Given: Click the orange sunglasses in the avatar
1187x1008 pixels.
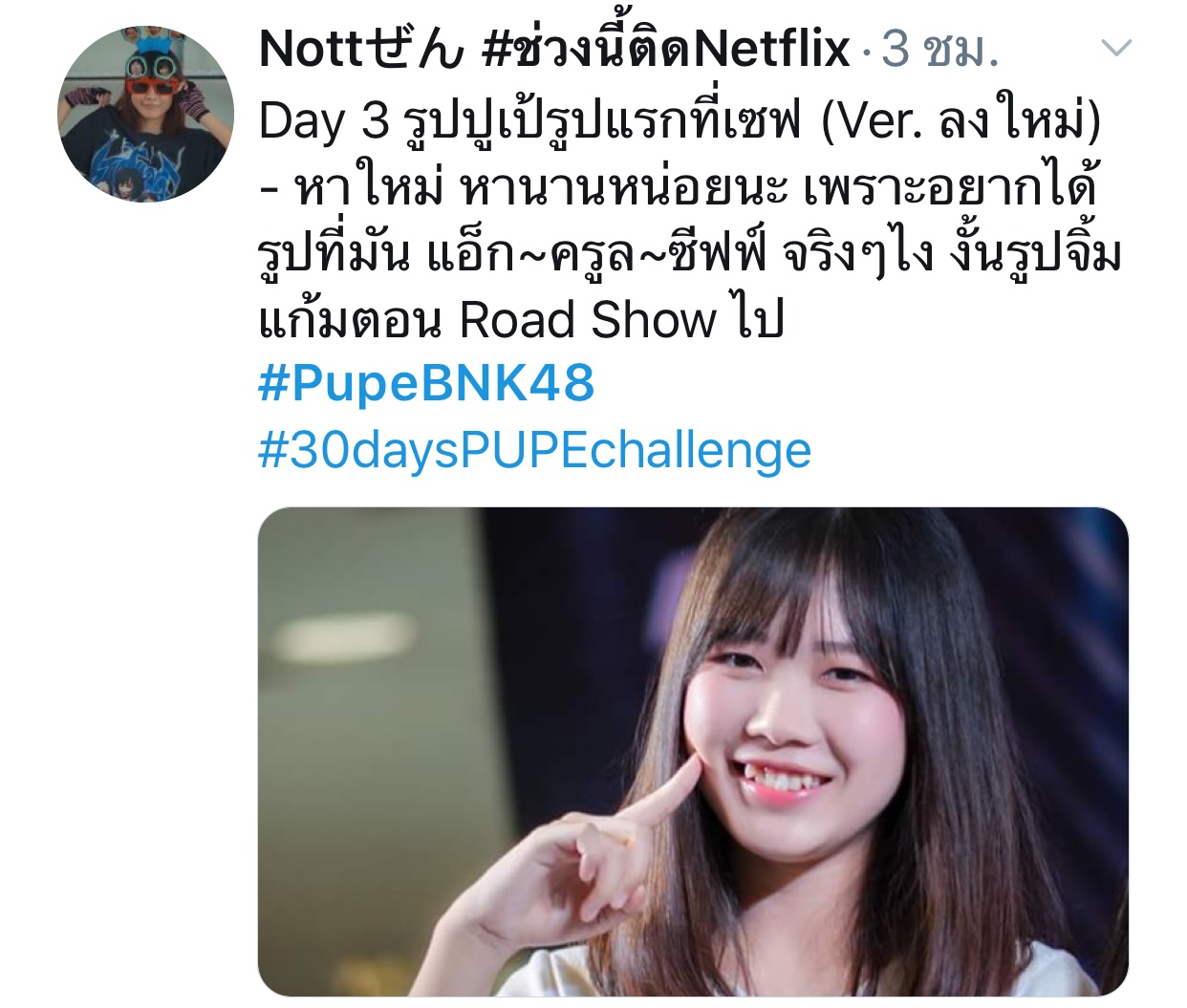Looking at the screenshot, I should 153,86.
